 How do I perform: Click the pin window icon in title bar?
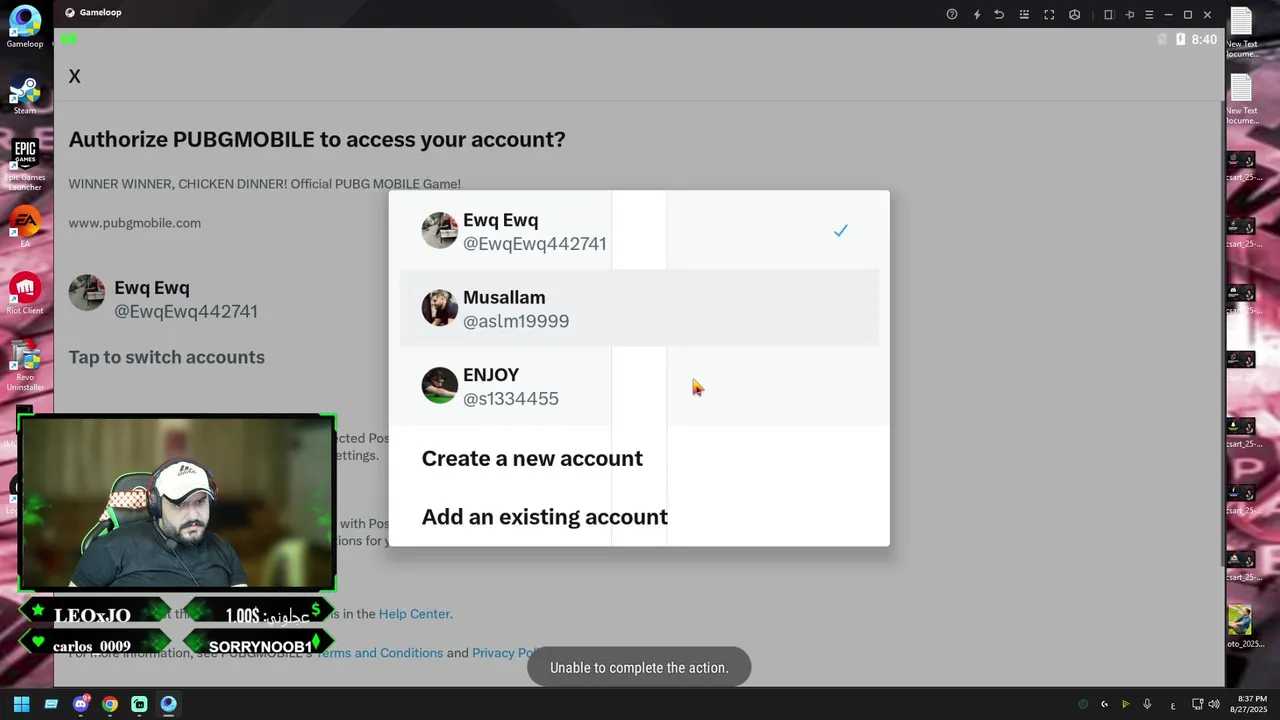[1130, 14]
